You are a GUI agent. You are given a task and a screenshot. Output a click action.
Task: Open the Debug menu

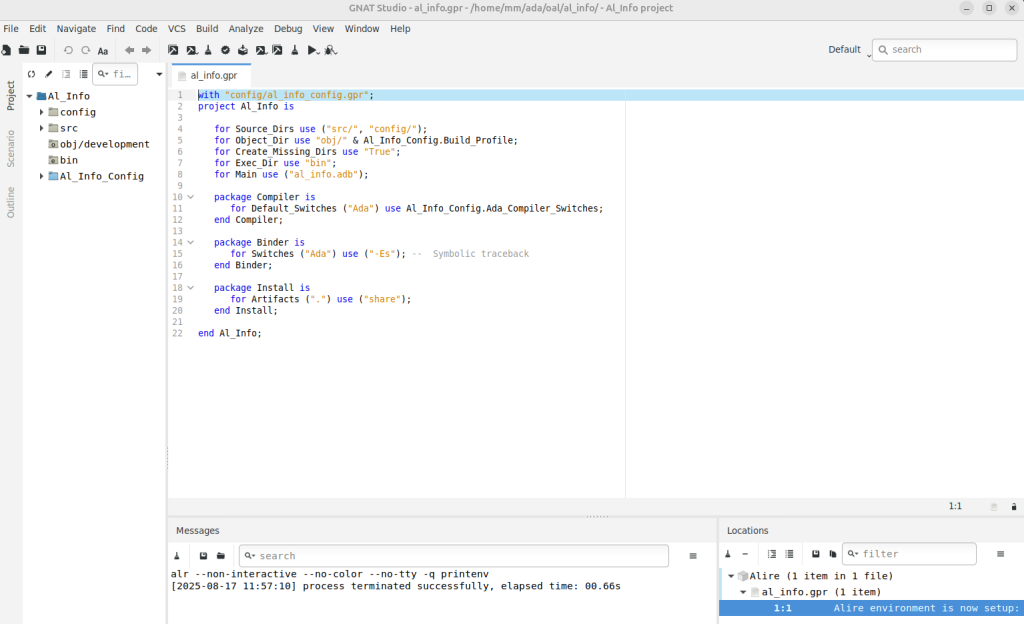[x=288, y=29]
